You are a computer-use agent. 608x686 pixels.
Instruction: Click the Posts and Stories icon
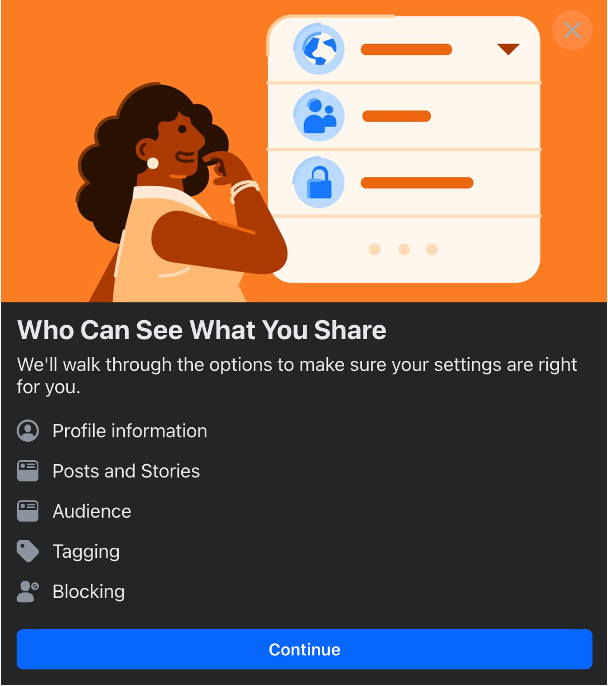[28, 471]
